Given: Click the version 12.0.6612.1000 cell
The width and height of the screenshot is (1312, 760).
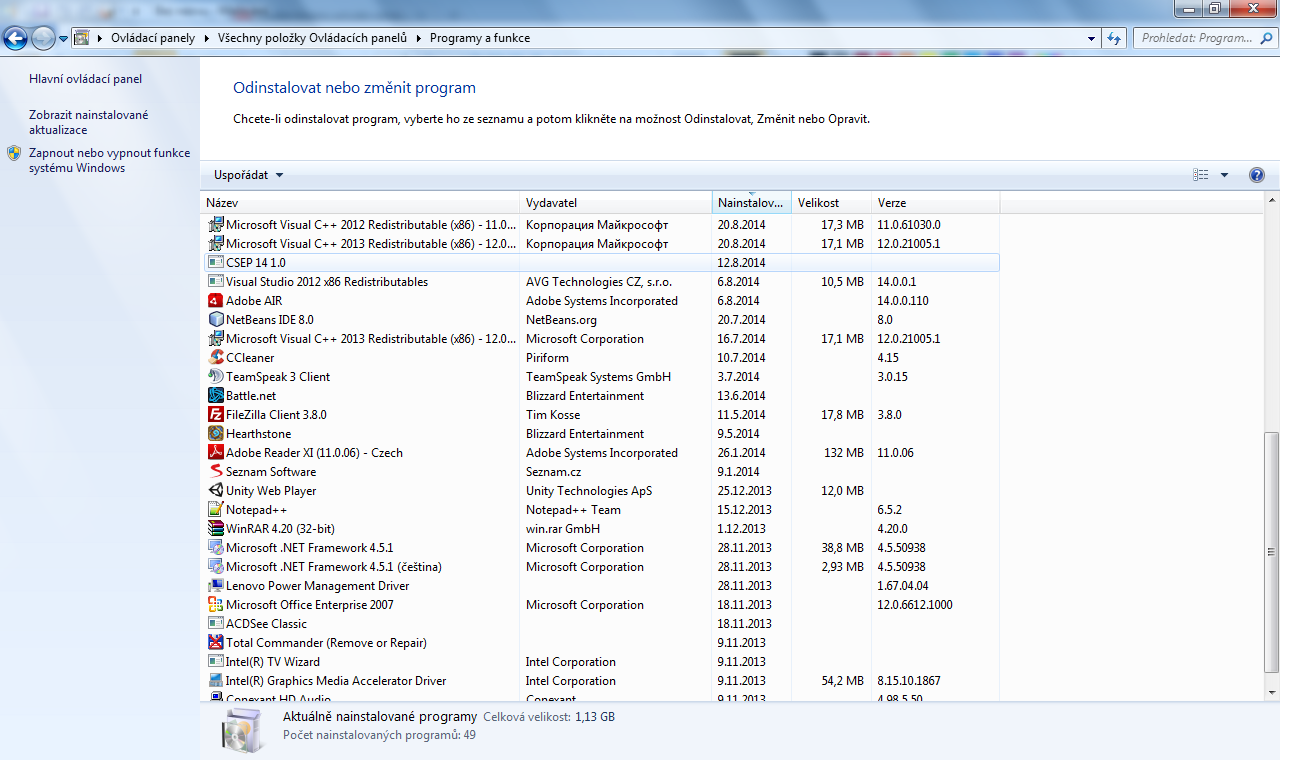Looking at the screenshot, I should click(914, 605).
